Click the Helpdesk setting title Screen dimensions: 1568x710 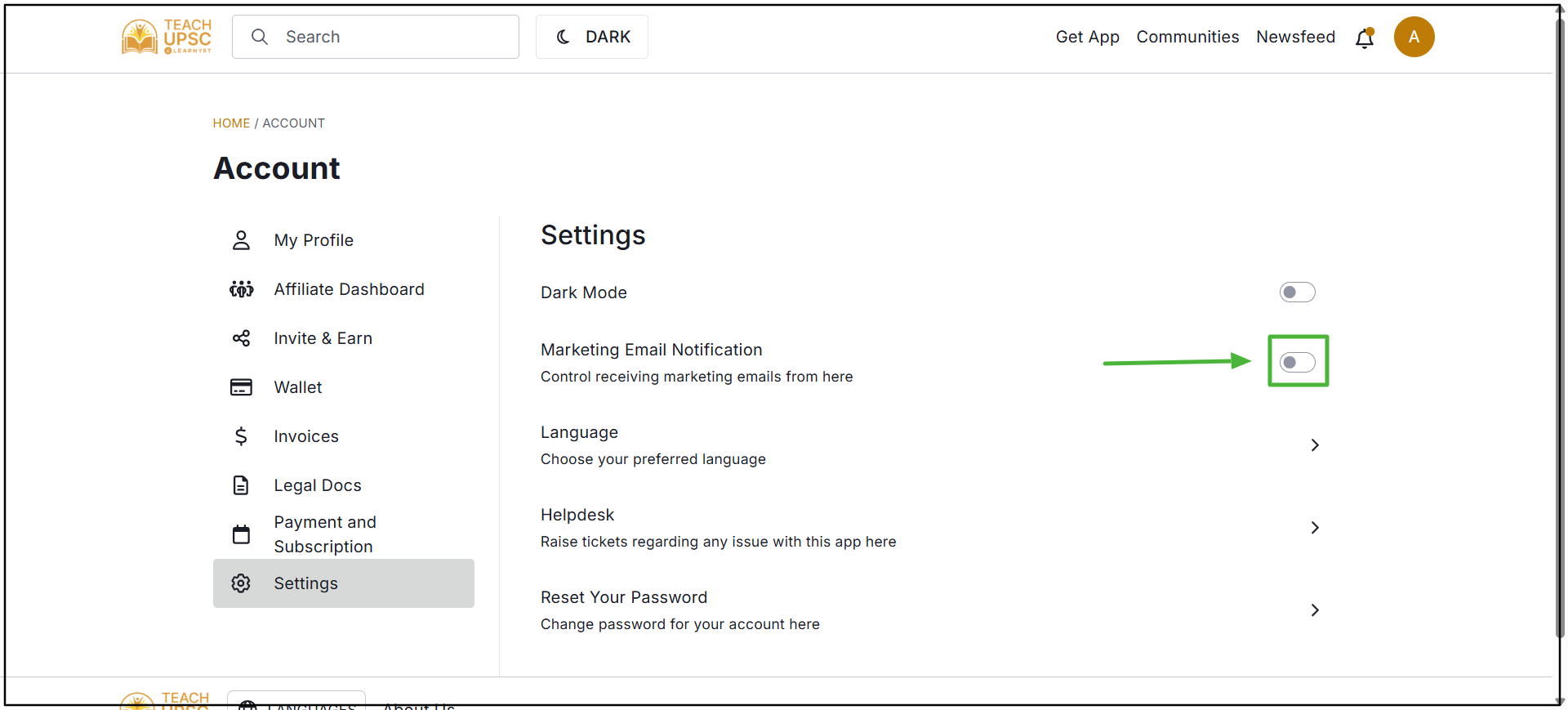tap(577, 515)
